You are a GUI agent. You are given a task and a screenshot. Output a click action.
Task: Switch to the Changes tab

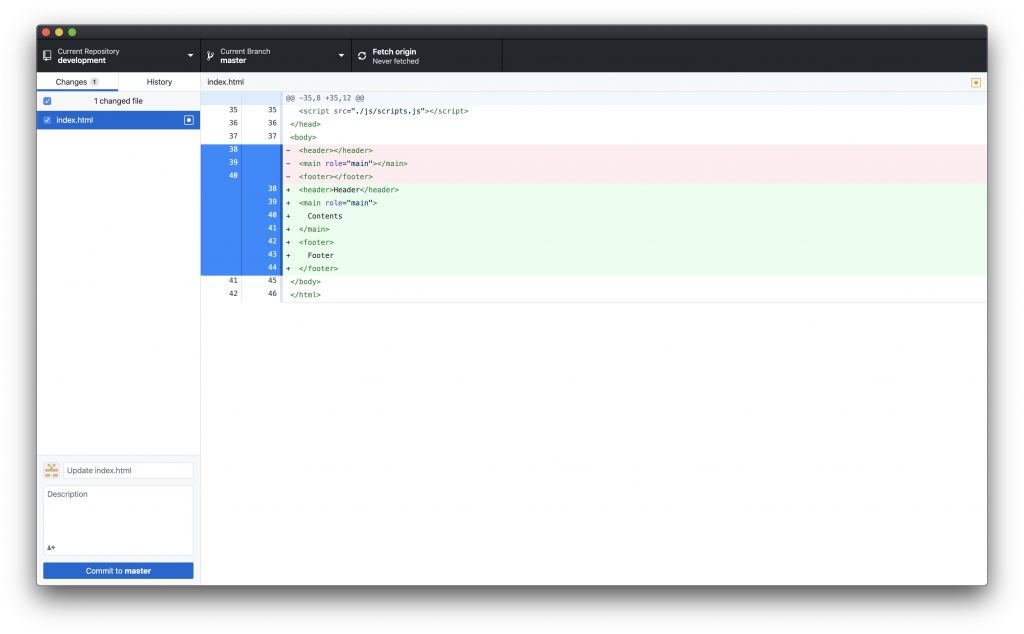click(x=77, y=82)
